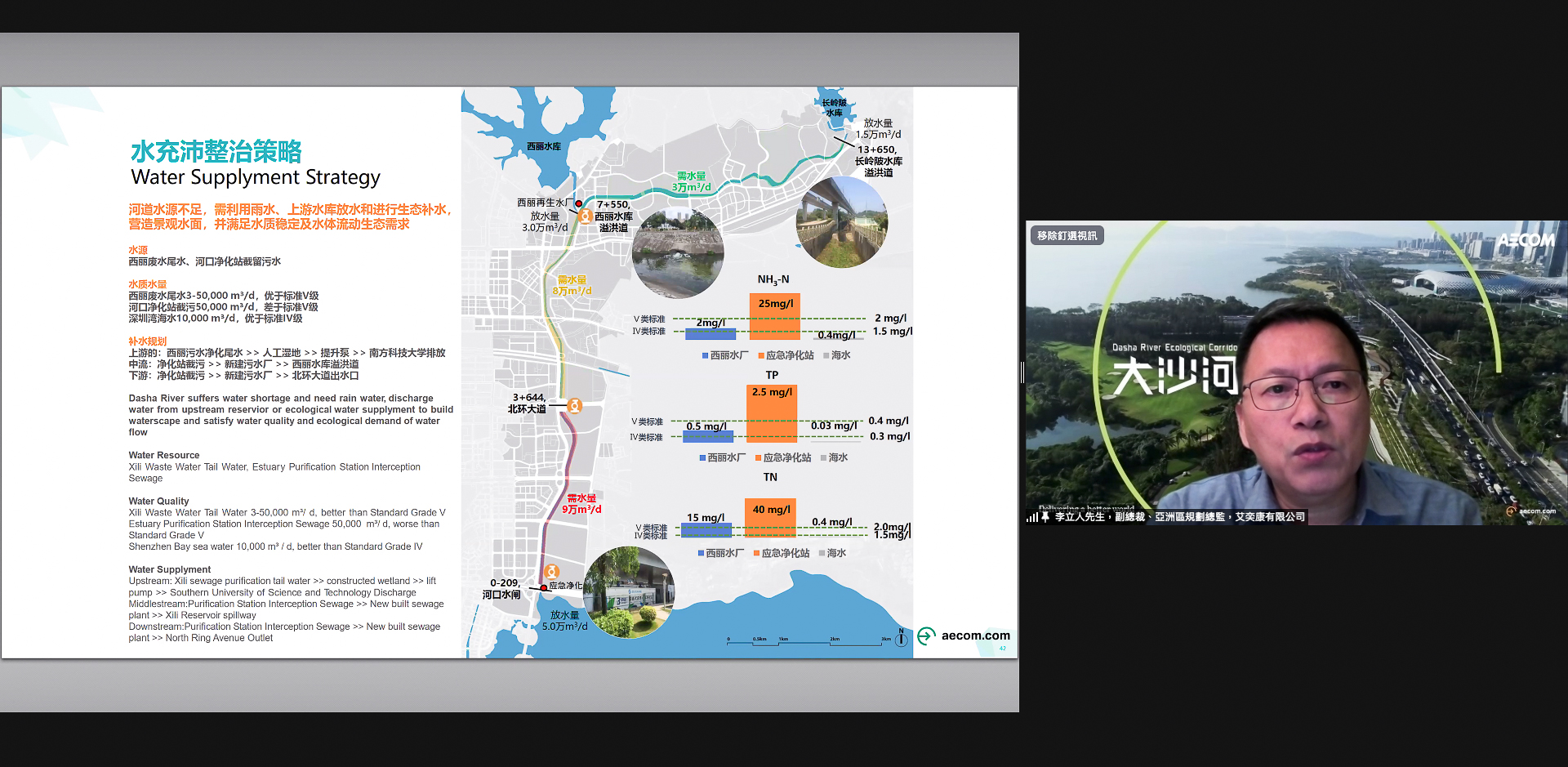Click the pin icon beside the speaker name
The height and width of the screenshot is (767, 1568).
[1045, 517]
